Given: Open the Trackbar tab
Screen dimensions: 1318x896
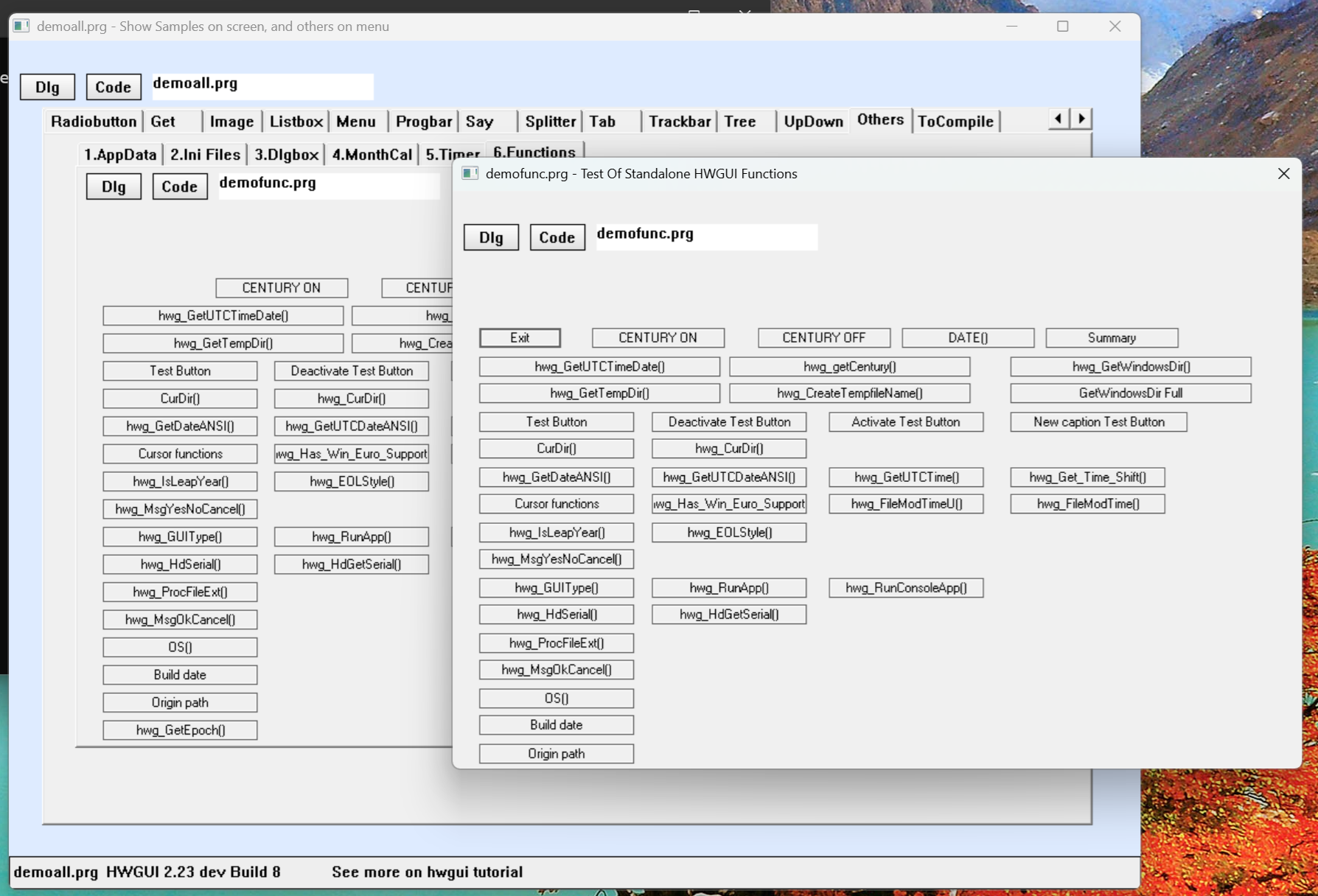Looking at the screenshot, I should 679,122.
